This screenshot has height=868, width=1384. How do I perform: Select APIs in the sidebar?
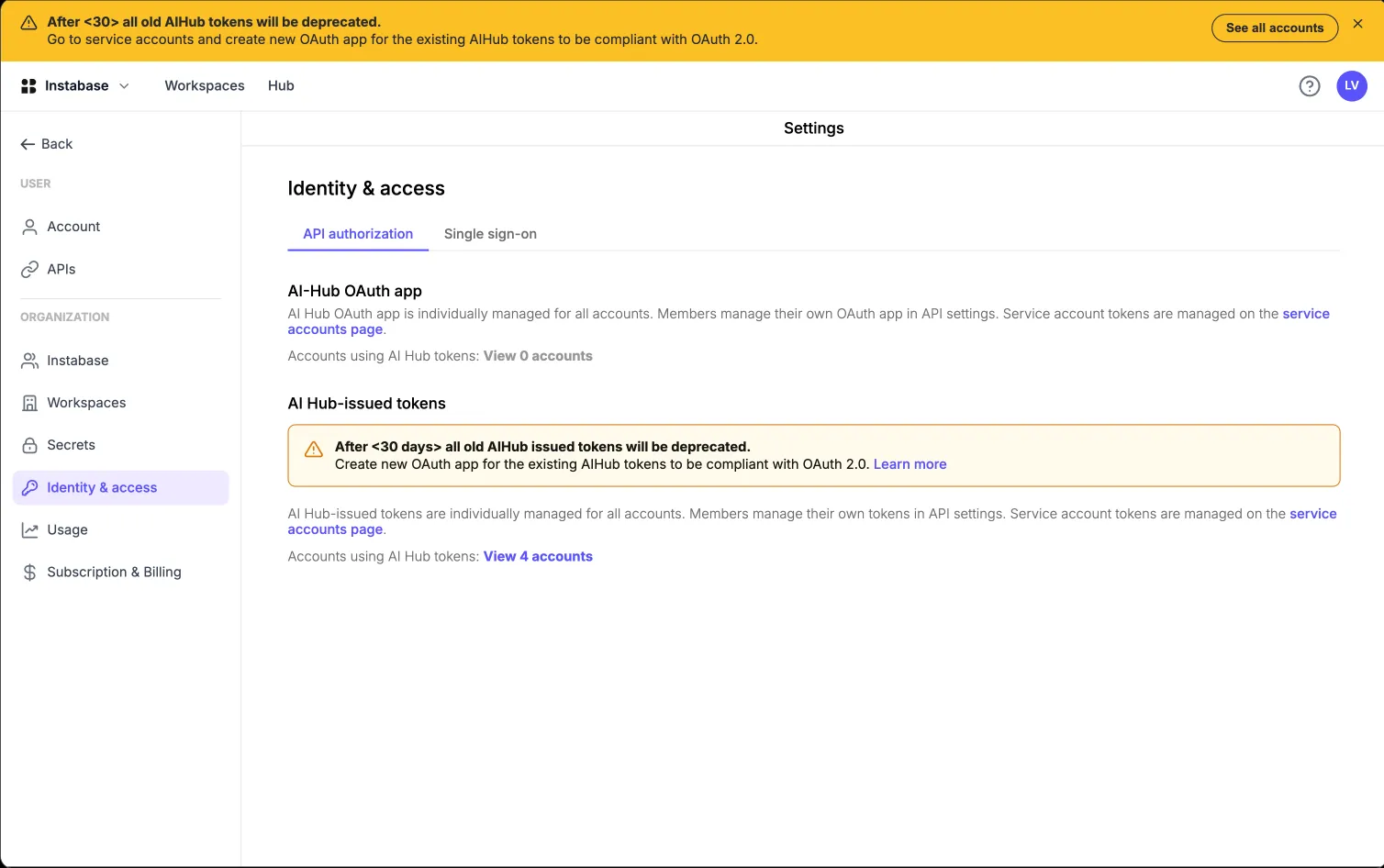coord(120,269)
